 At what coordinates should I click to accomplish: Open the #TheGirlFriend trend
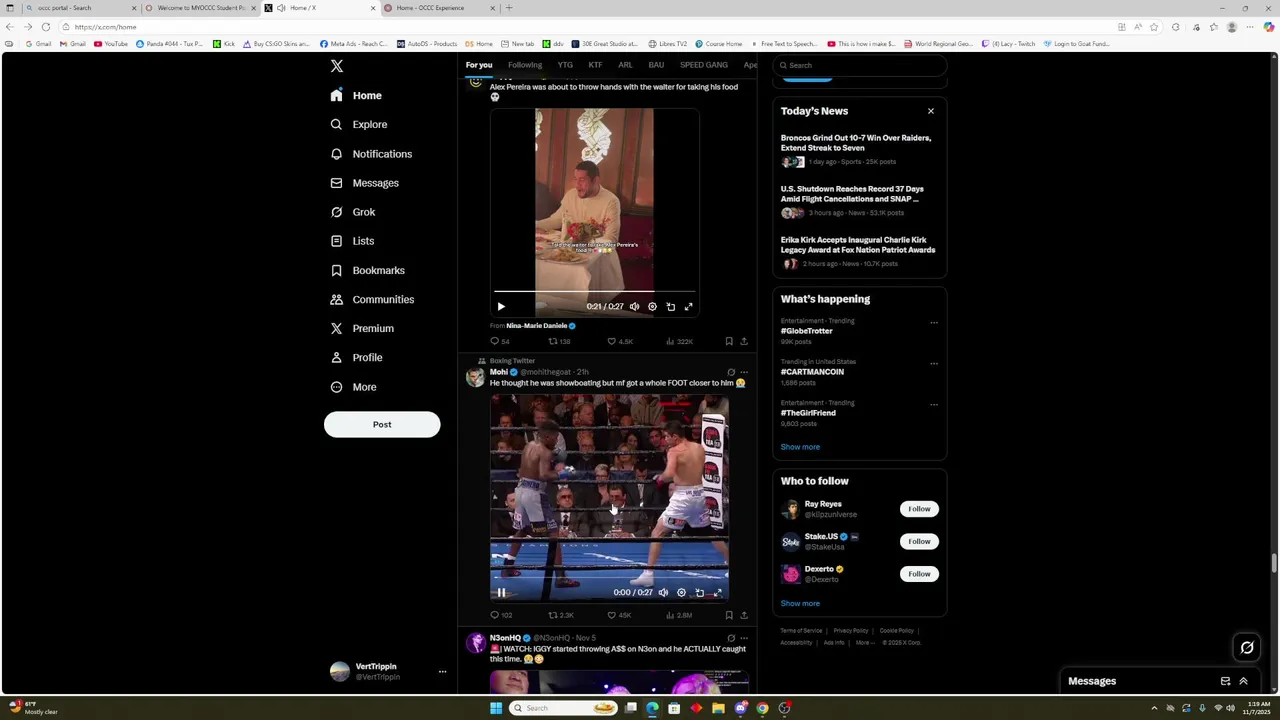pyautogui.click(x=808, y=413)
